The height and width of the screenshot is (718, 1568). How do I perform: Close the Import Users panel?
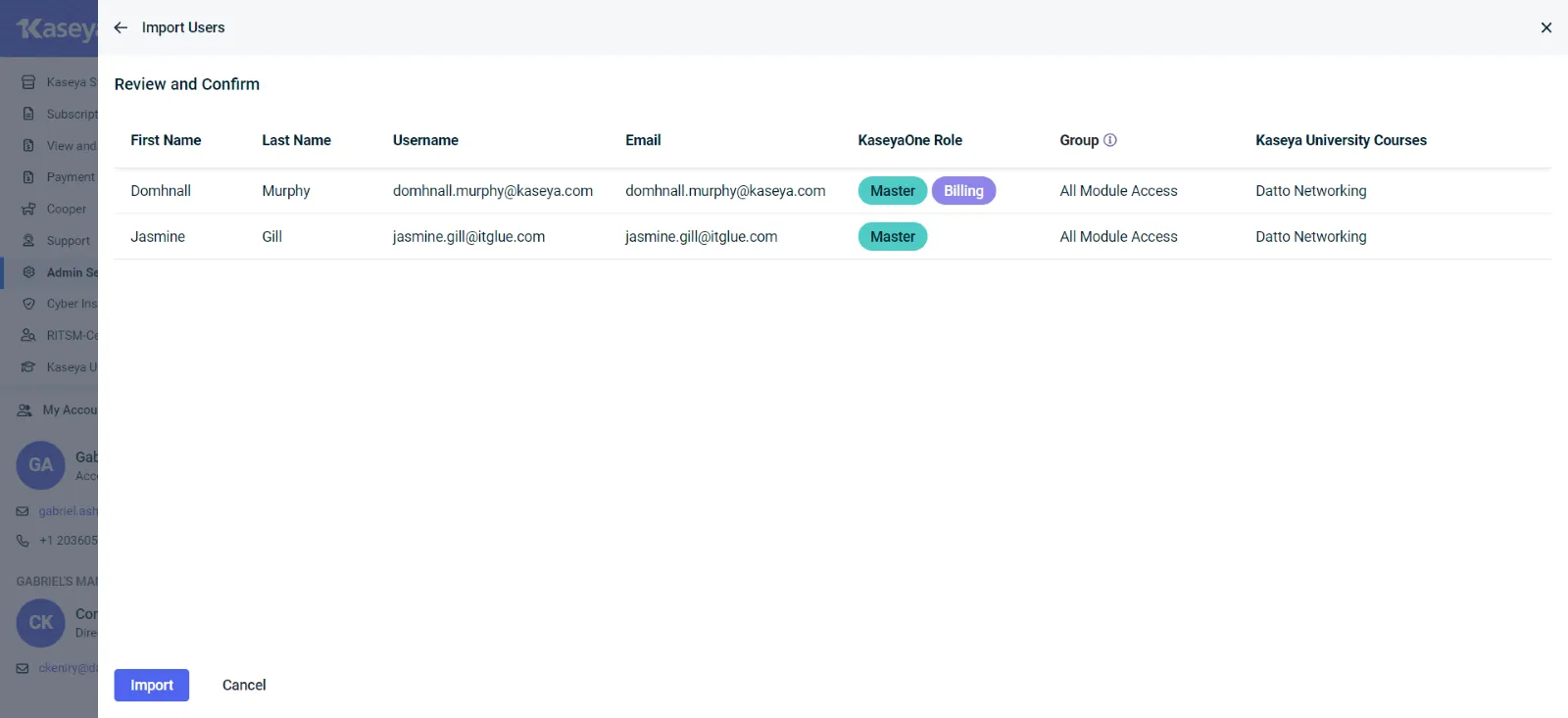(1545, 27)
